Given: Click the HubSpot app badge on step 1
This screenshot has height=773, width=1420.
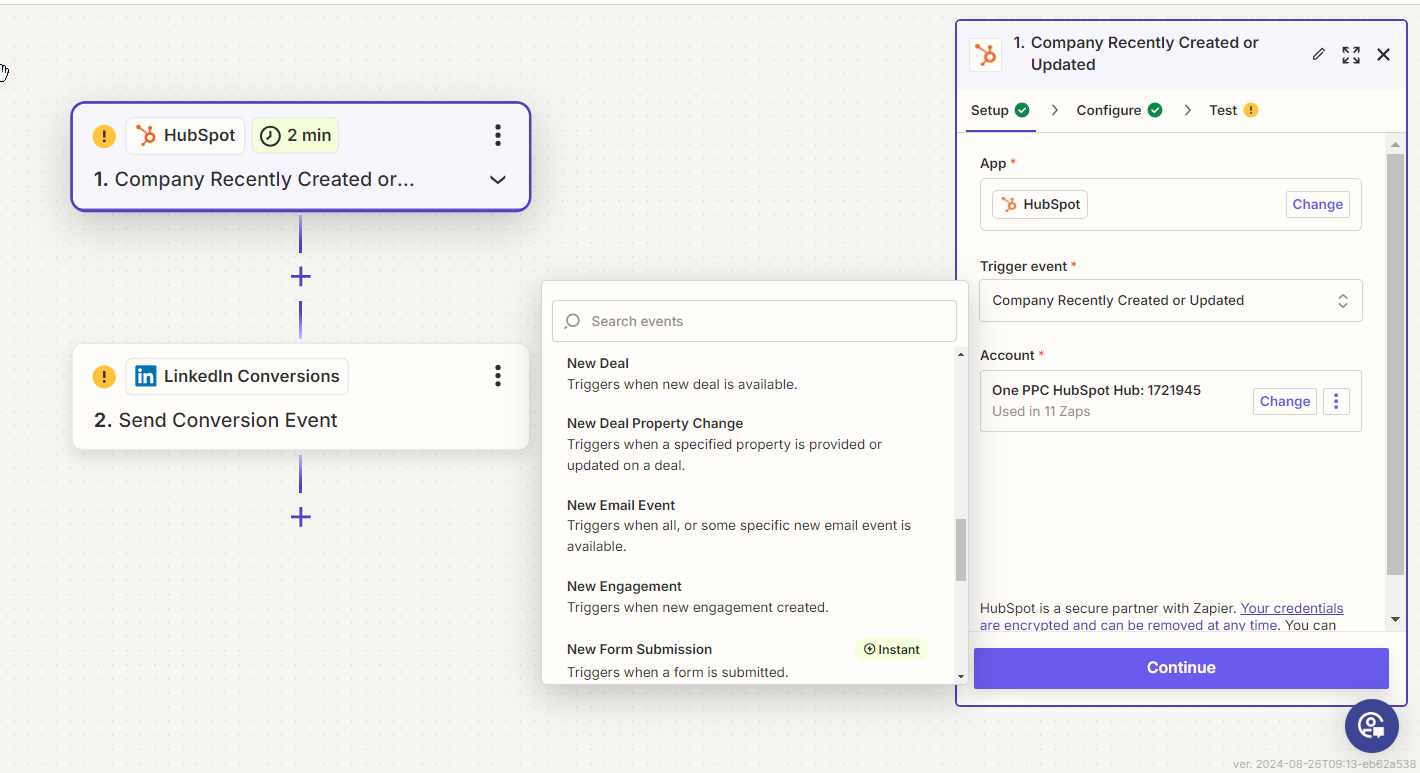Looking at the screenshot, I should click(185, 135).
